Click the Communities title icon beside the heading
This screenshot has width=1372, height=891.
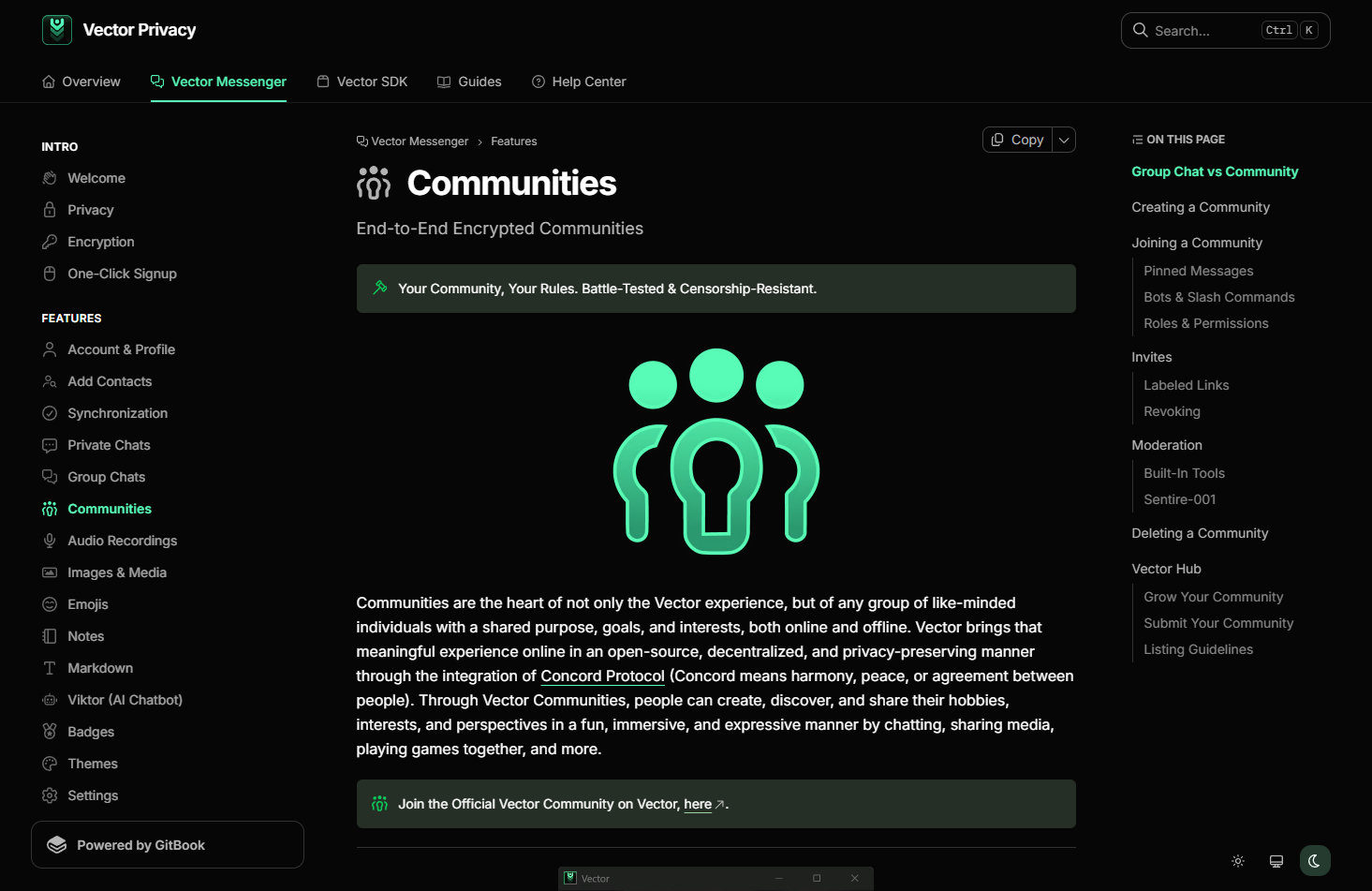pyautogui.click(x=374, y=183)
